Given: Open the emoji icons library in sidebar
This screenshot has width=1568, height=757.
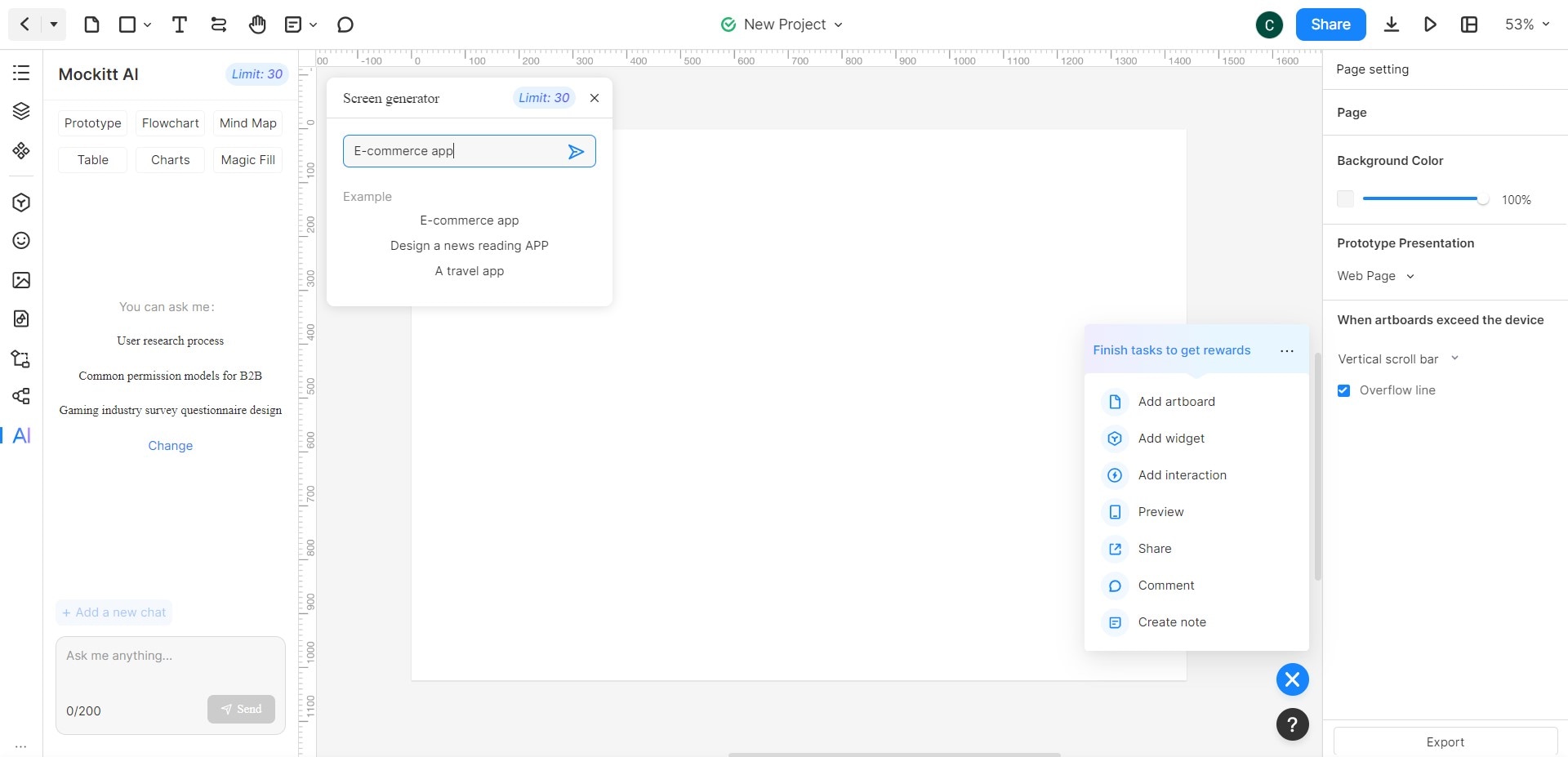Looking at the screenshot, I should [21, 240].
